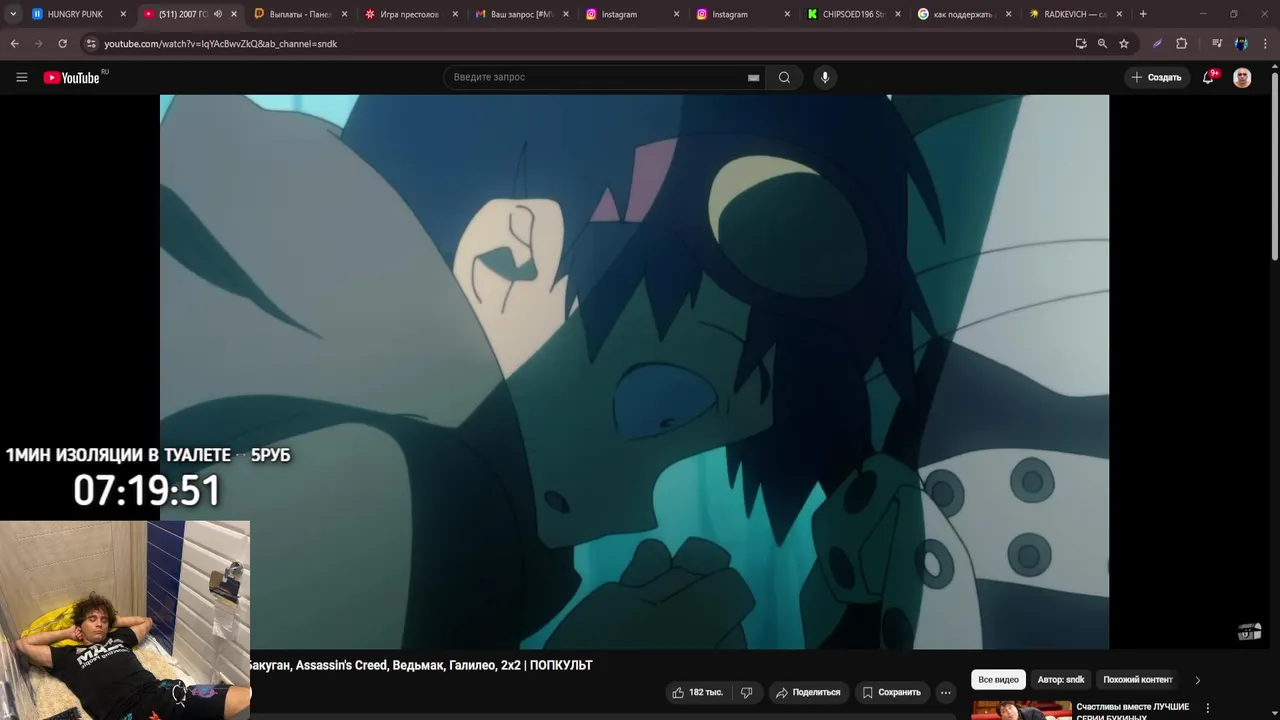Viewport: 1280px width, 720px height.
Task: Switch to Игра престолов tab
Action: [409, 14]
